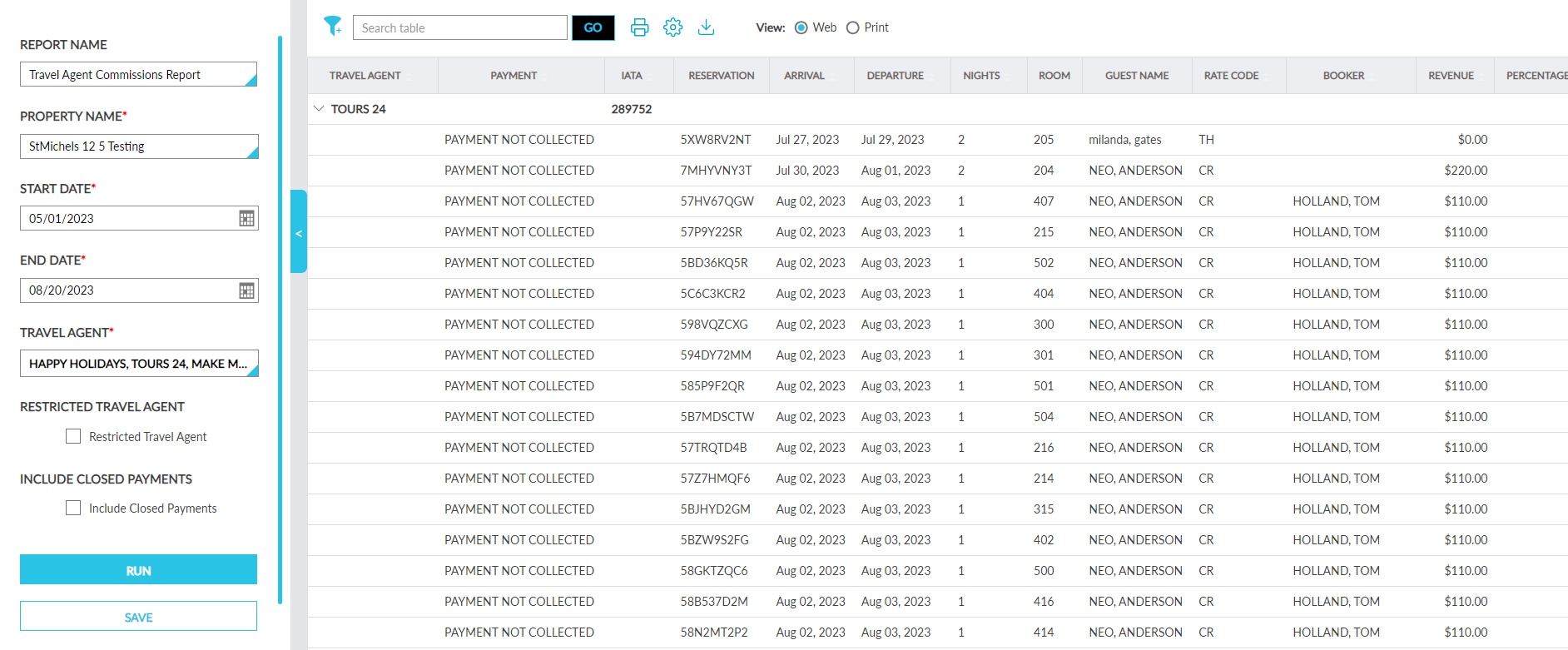Collapse the left report panel arrow
1568x650 pixels.
click(x=299, y=232)
